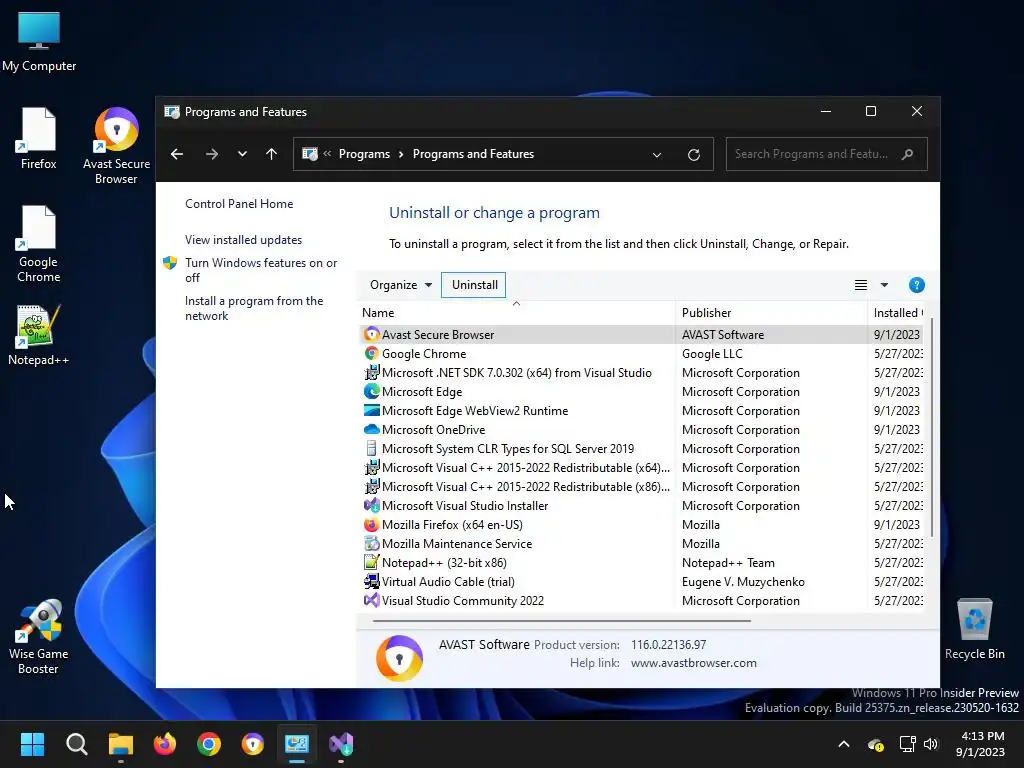
Task: Sort by the Name column header
Action: coord(516,313)
